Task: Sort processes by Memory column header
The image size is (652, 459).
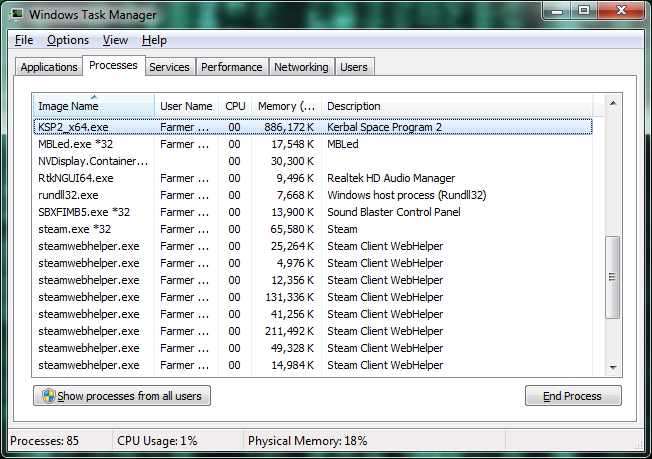Action: pyautogui.click(x=286, y=106)
